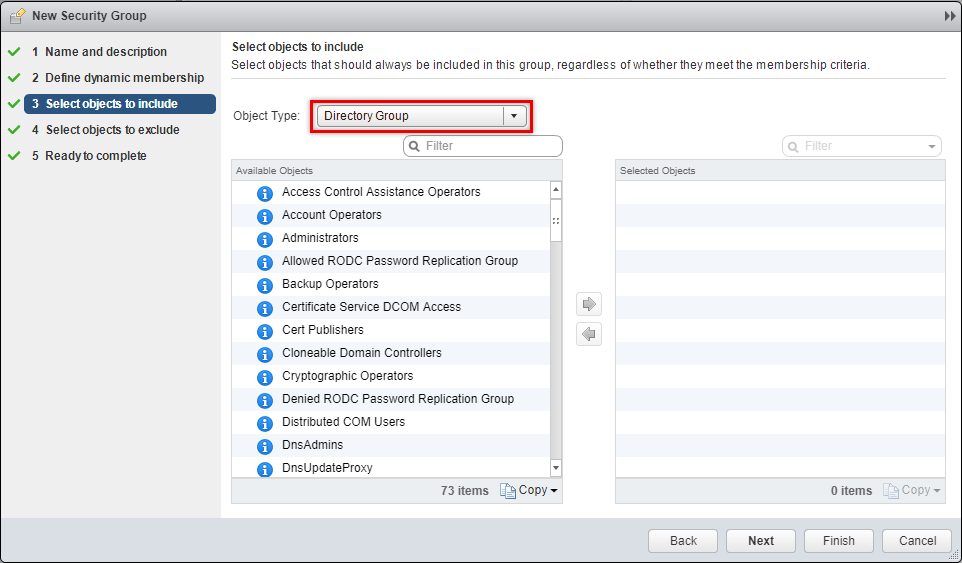Select Account Operators in the available list
Image resolution: width=962 pixels, height=563 pixels.
[331, 215]
